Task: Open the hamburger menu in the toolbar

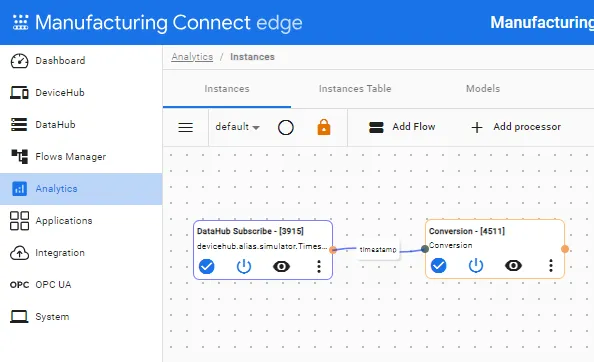Action: [186, 127]
